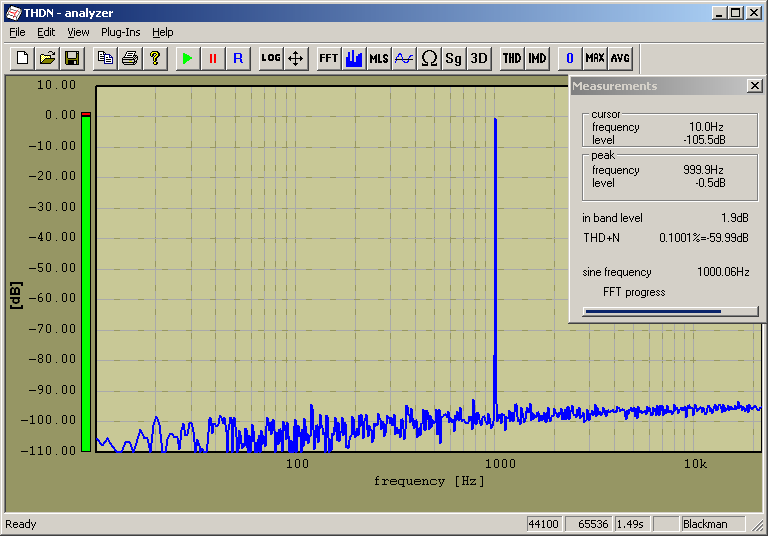768x536 pixels.
Task: Print the spectrum with printer icon
Action: pyautogui.click(x=130, y=58)
